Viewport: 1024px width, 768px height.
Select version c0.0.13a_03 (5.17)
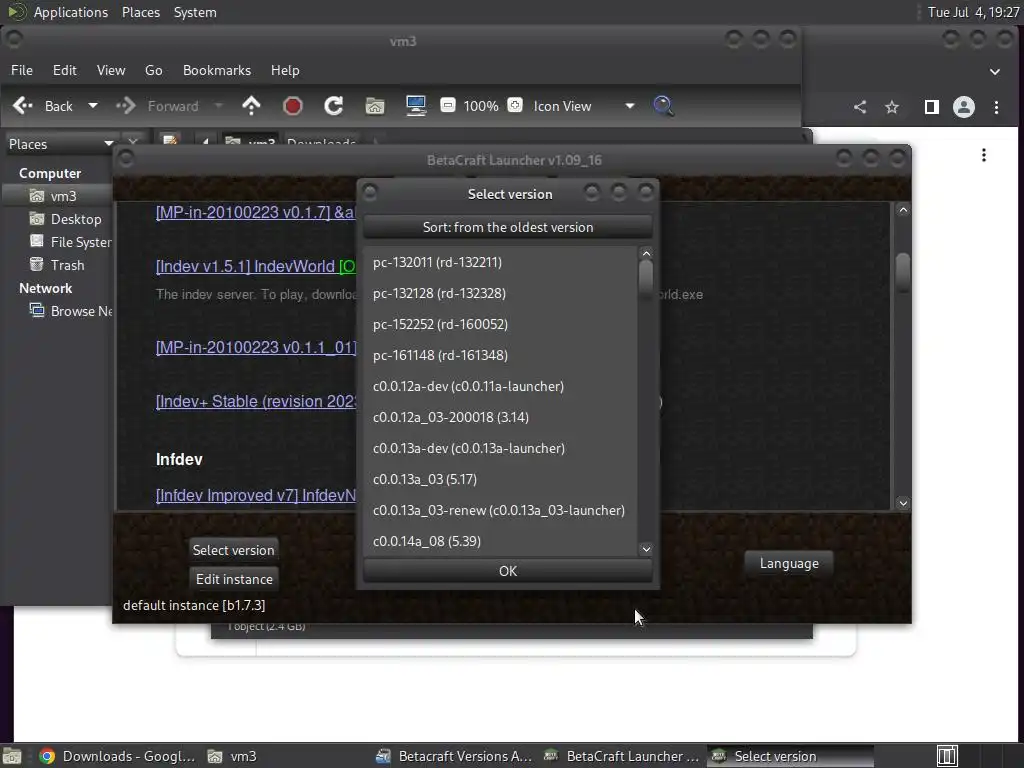click(x=500, y=479)
